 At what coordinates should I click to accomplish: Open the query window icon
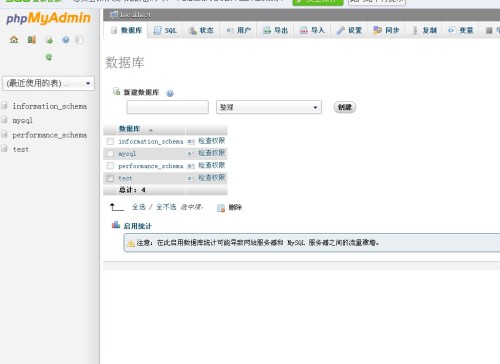[x=49, y=40]
